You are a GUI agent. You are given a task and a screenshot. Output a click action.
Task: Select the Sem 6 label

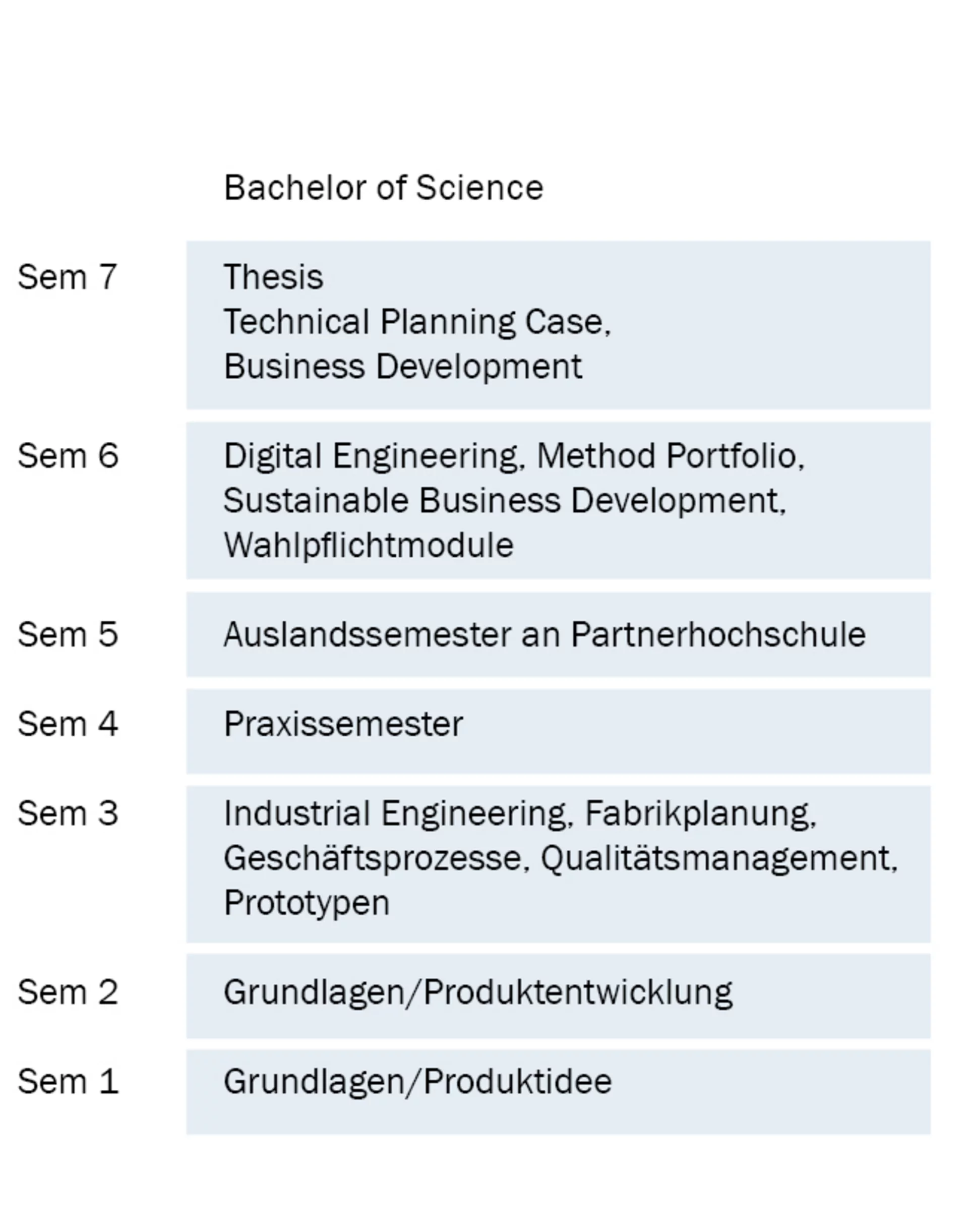click(x=68, y=456)
